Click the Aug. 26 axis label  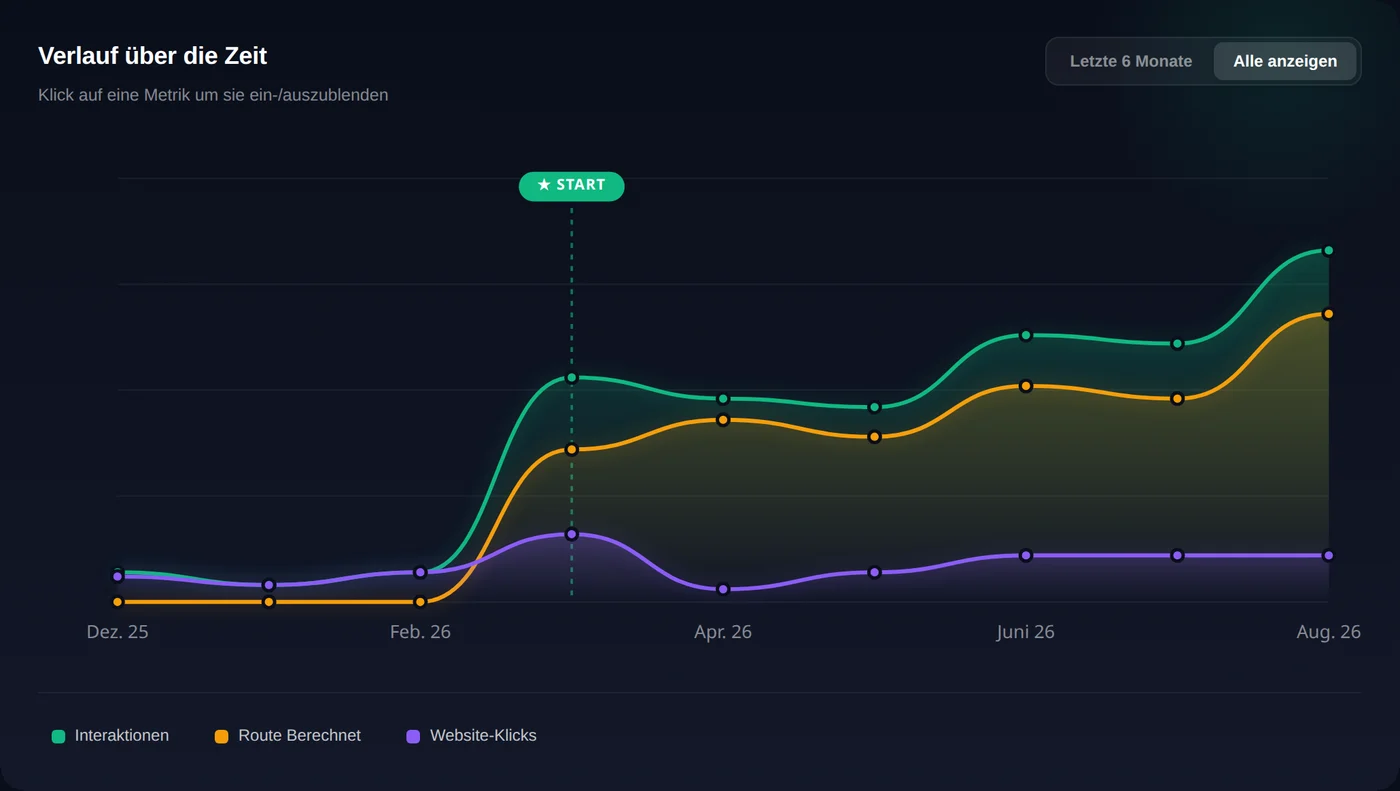click(x=1329, y=632)
